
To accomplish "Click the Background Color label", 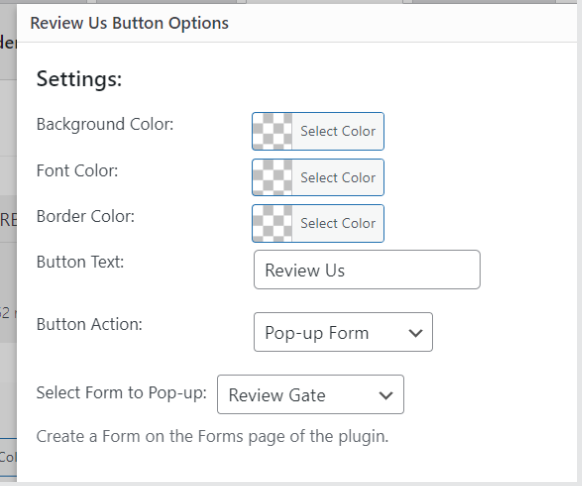I will click(105, 124).
